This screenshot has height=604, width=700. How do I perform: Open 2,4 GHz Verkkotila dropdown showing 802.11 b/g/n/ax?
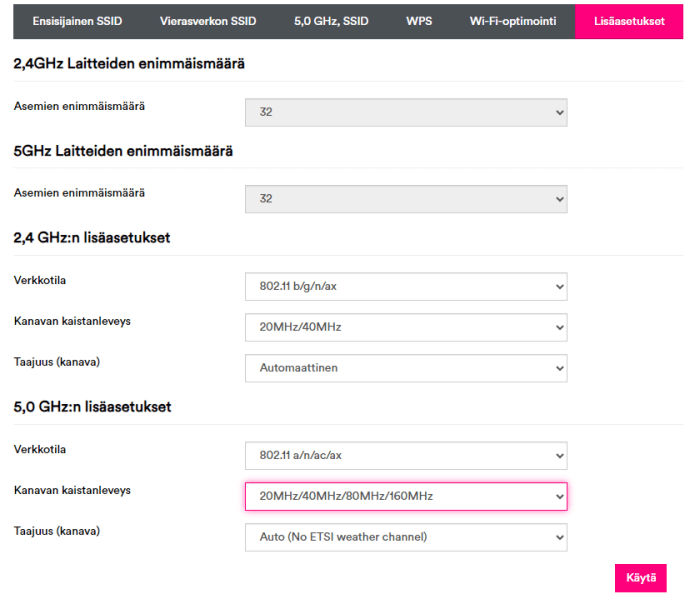click(x=406, y=287)
